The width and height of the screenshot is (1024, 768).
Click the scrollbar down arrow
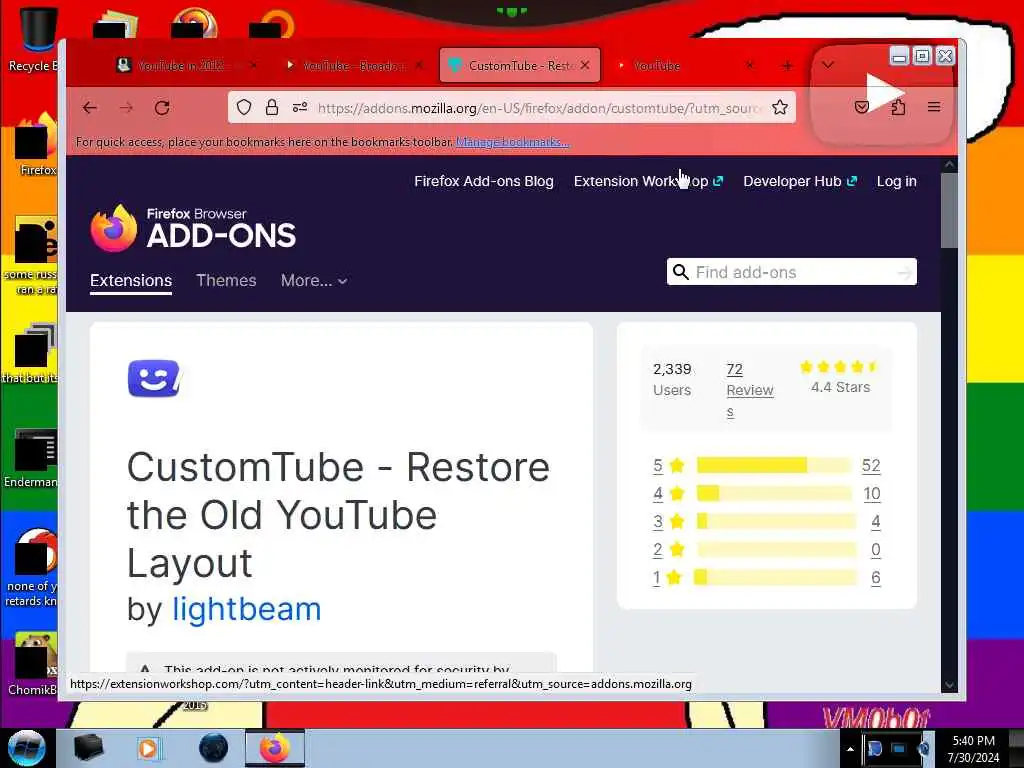(950, 685)
